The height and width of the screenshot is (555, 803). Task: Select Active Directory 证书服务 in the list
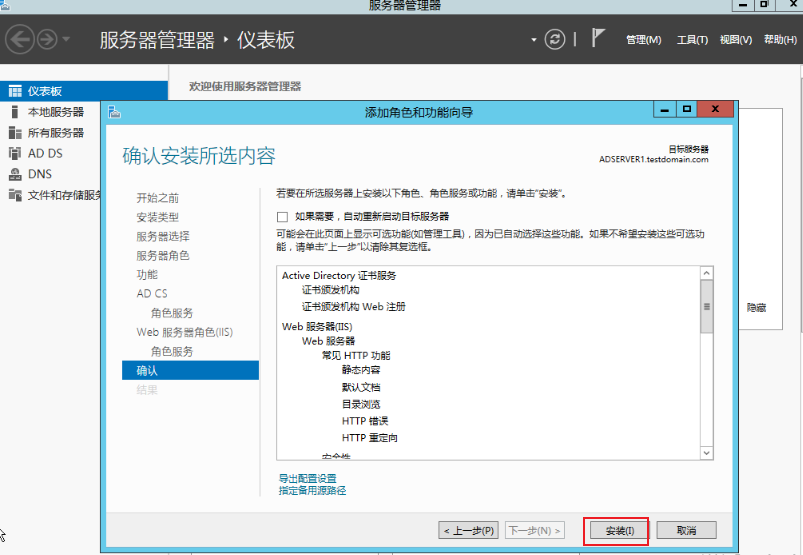coord(339,275)
